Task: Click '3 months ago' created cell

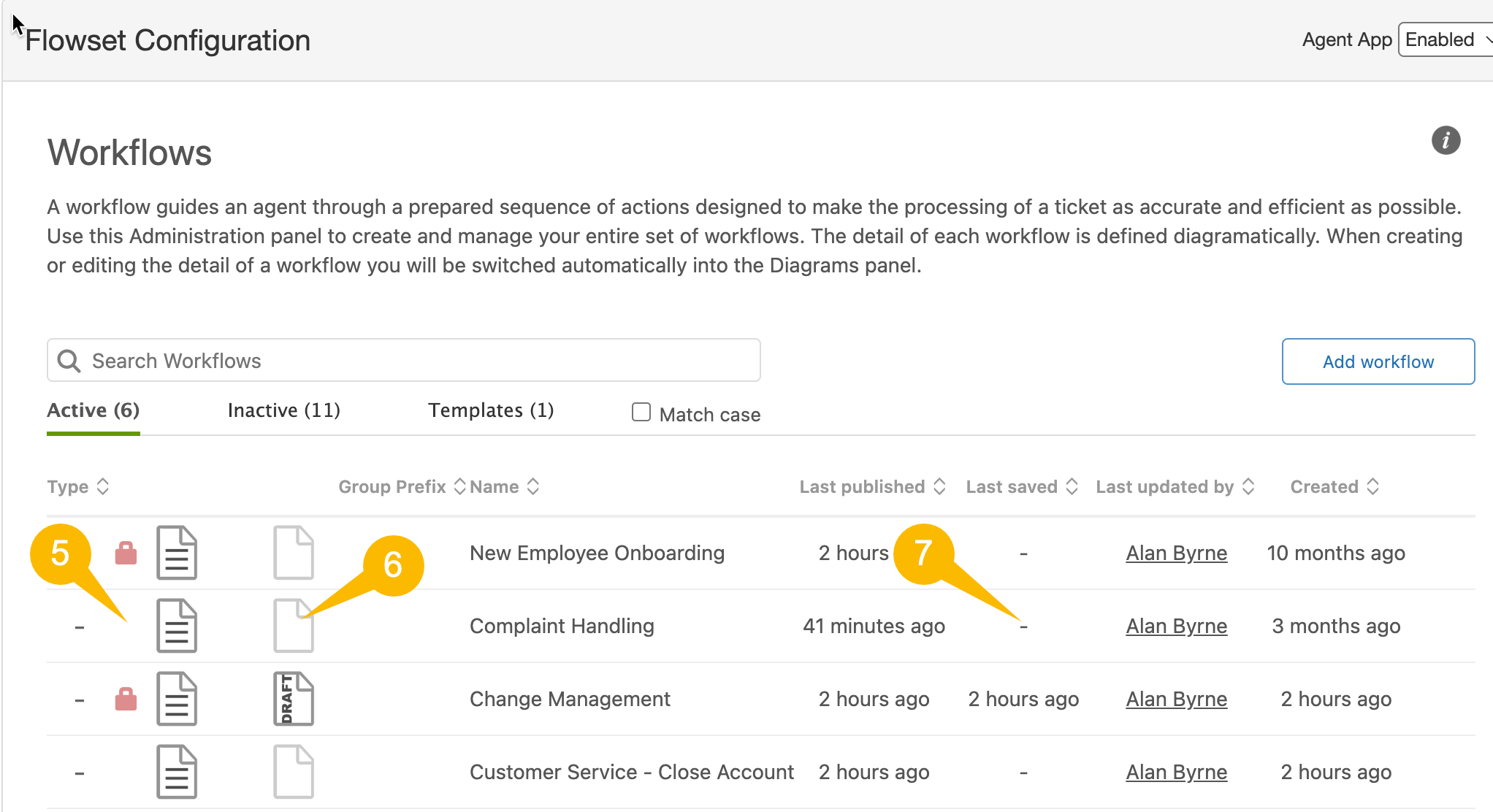Action: pyautogui.click(x=1336, y=626)
